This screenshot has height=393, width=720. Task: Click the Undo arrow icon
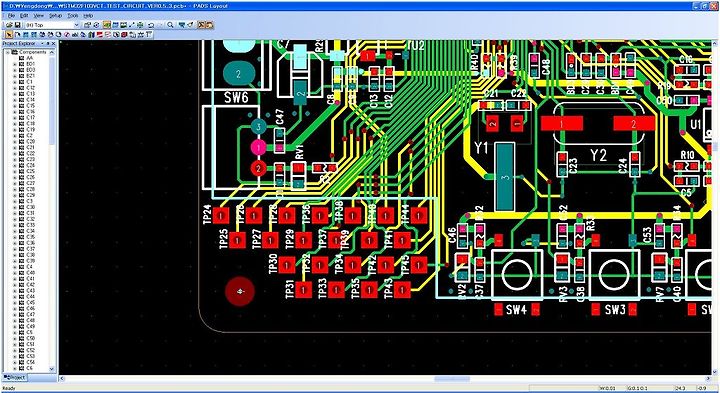pos(151,25)
